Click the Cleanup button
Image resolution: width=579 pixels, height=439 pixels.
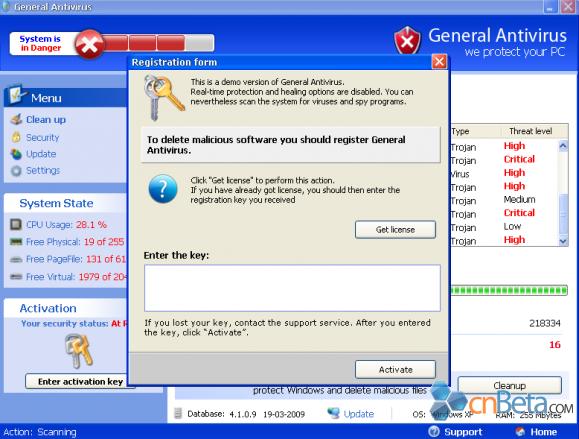point(510,386)
